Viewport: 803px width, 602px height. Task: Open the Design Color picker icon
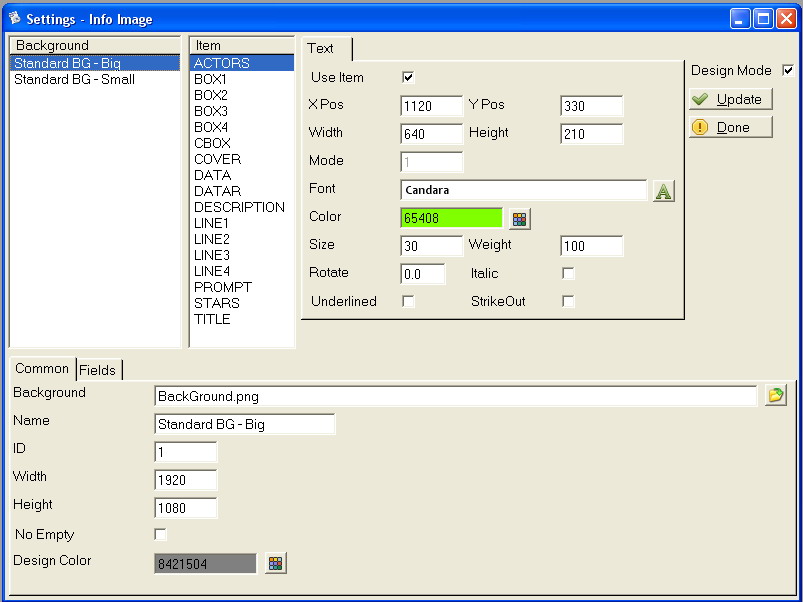[x=276, y=564]
